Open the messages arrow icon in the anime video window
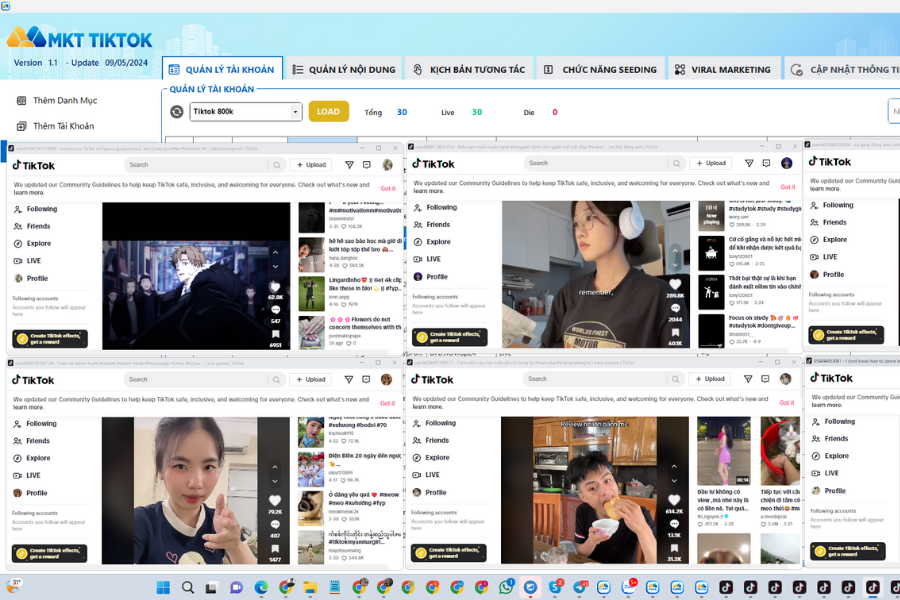Screen dimensions: 900x600 coord(349,165)
